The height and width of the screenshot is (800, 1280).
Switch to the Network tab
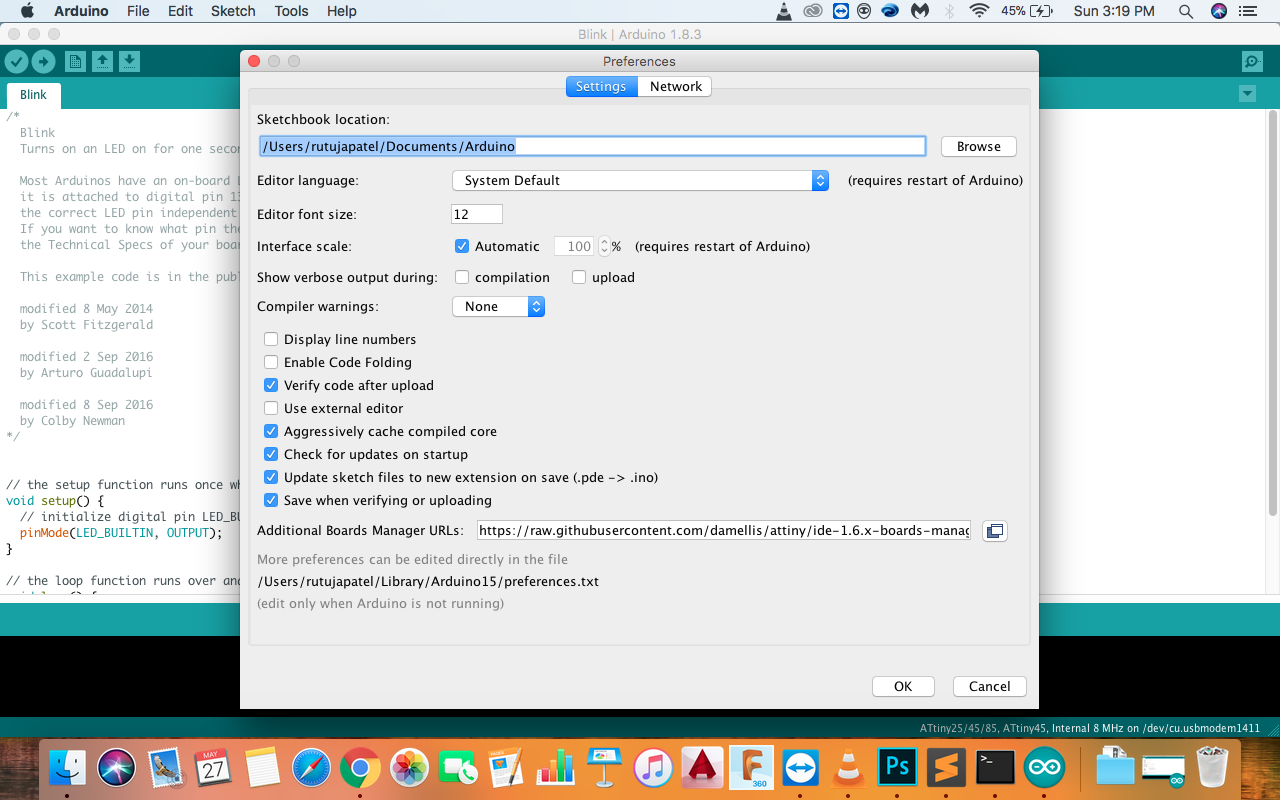click(x=676, y=87)
